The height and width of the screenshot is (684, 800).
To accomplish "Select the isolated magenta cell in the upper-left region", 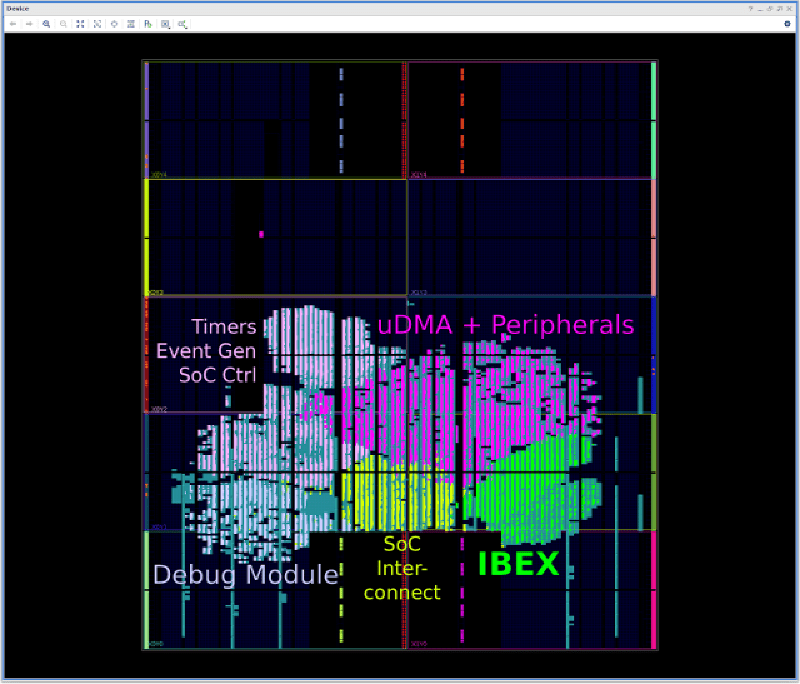I will click(x=261, y=234).
